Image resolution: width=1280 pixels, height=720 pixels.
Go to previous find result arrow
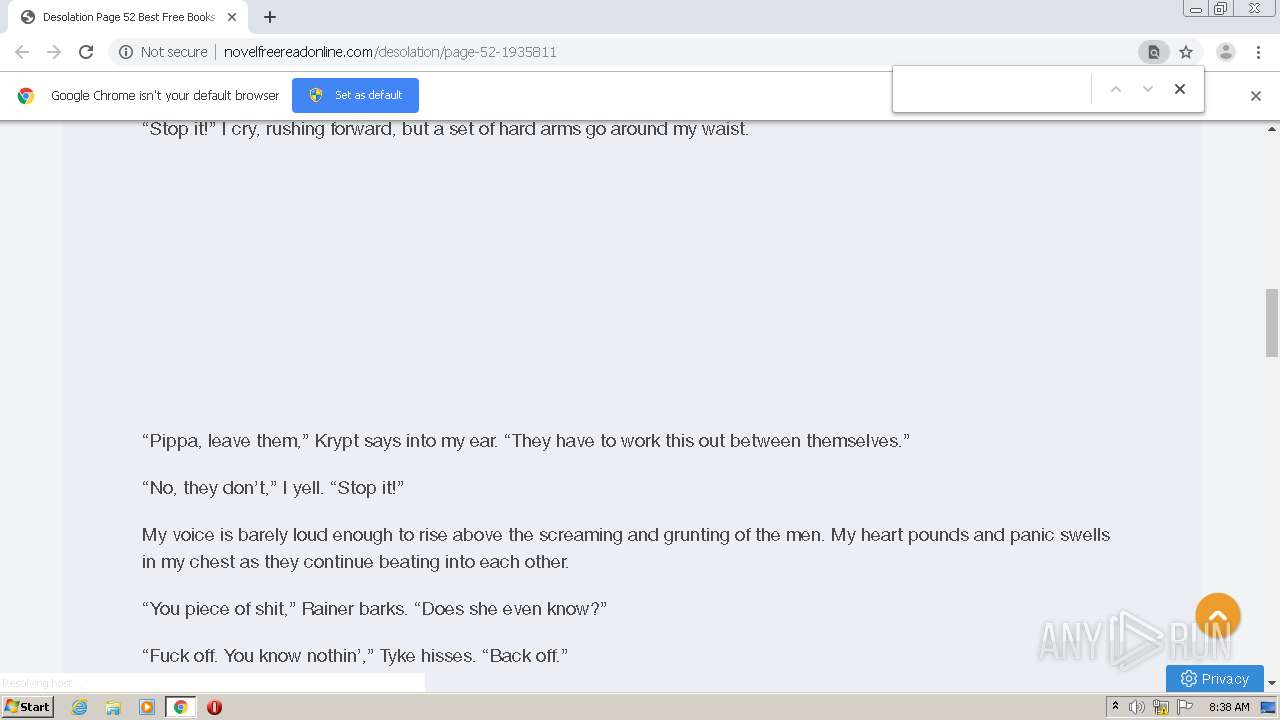[1116, 89]
